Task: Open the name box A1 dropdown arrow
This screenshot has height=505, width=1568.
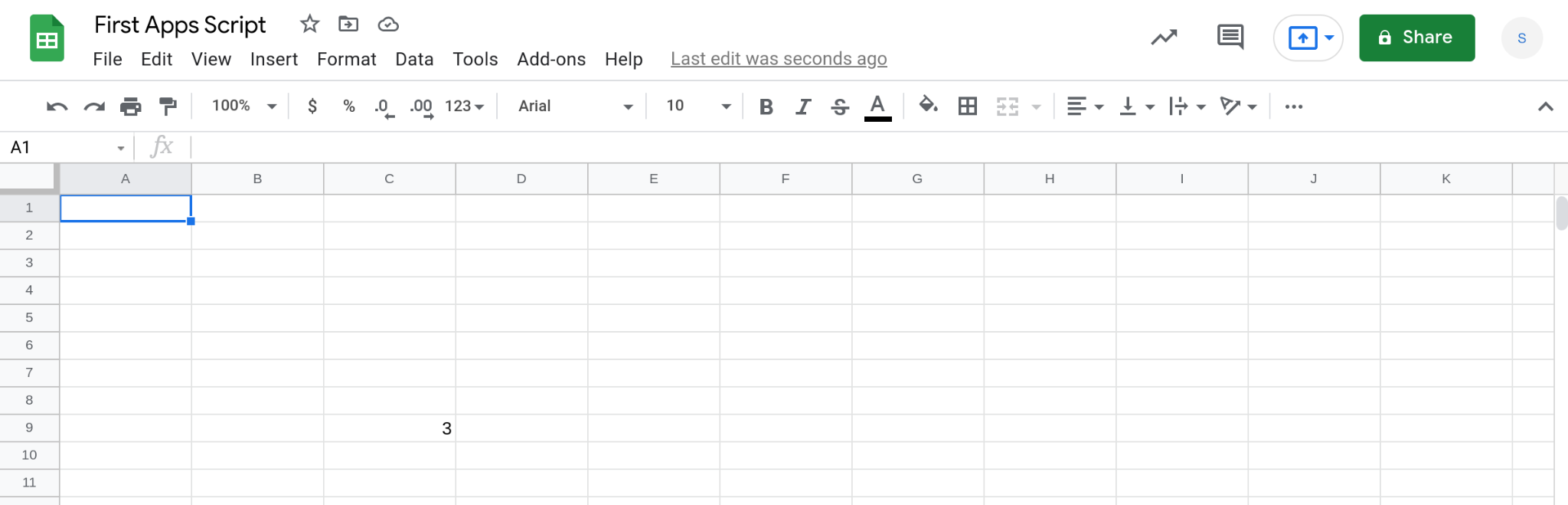Action: [x=121, y=148]
